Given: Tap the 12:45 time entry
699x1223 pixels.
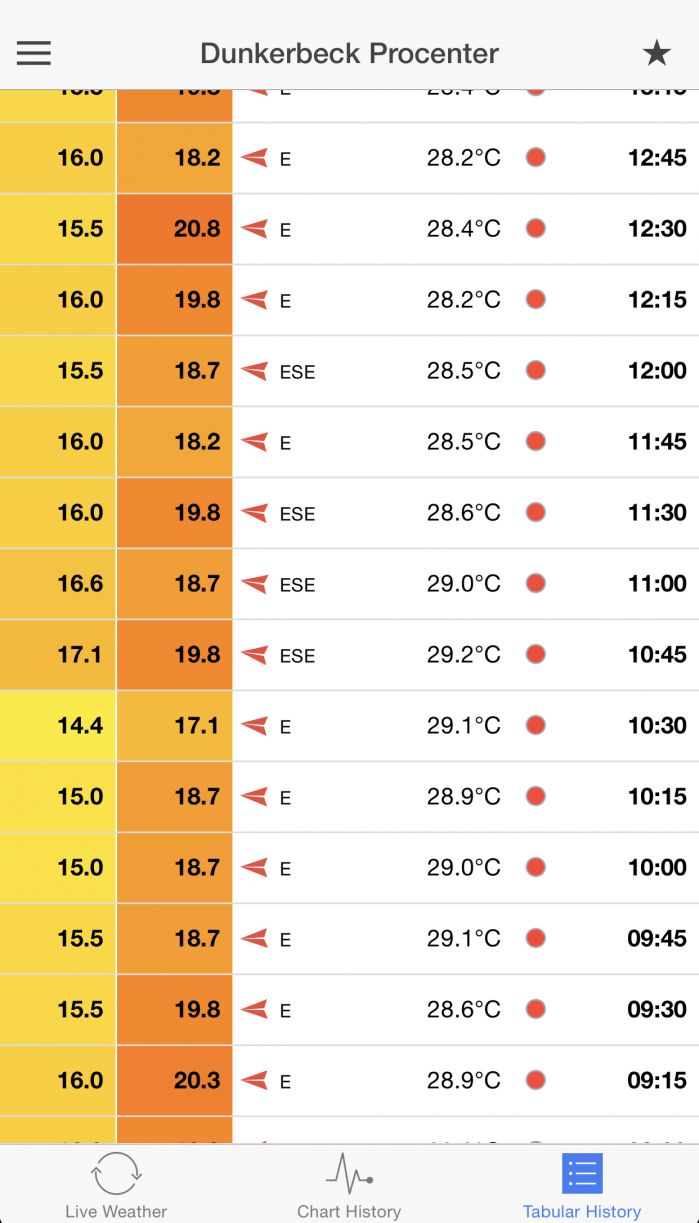Looking at the screenshot, I should click(x=657, y=158).
